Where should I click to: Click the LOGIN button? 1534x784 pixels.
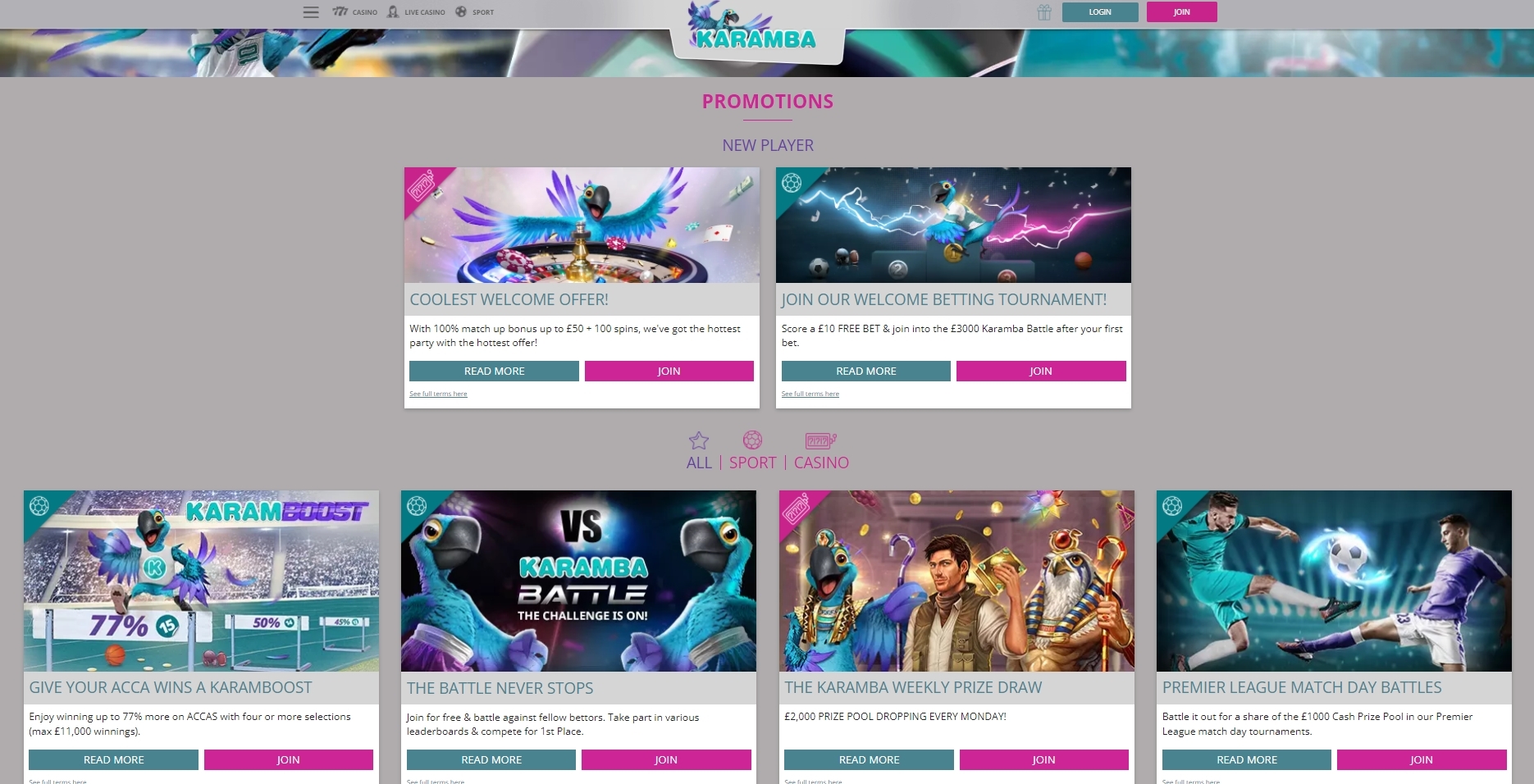[x=1100, y=12]
